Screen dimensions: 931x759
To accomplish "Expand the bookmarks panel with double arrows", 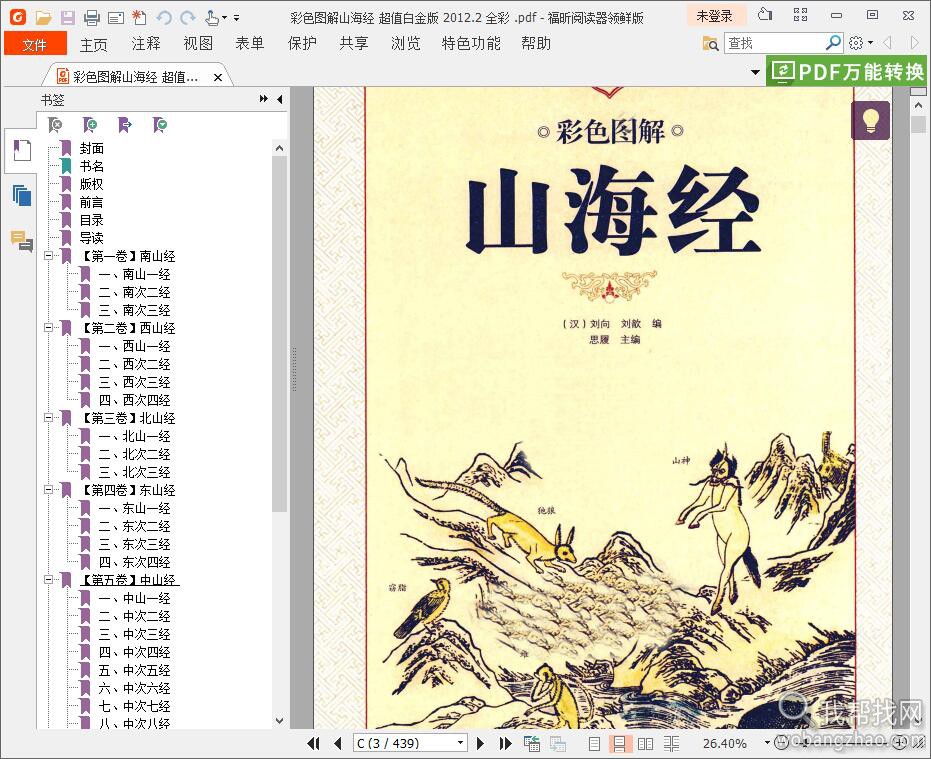I will [264, 99].
